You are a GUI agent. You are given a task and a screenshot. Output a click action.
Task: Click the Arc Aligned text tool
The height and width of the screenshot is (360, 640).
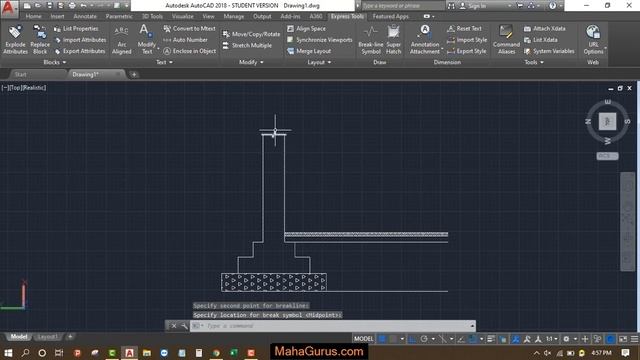point(122,40)
